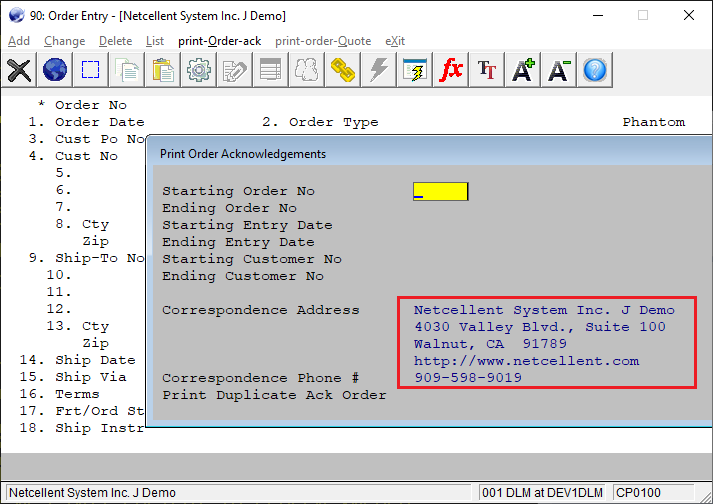Open the Change menu
Viewport: 713px width, 504px height.
click(65, 41)
